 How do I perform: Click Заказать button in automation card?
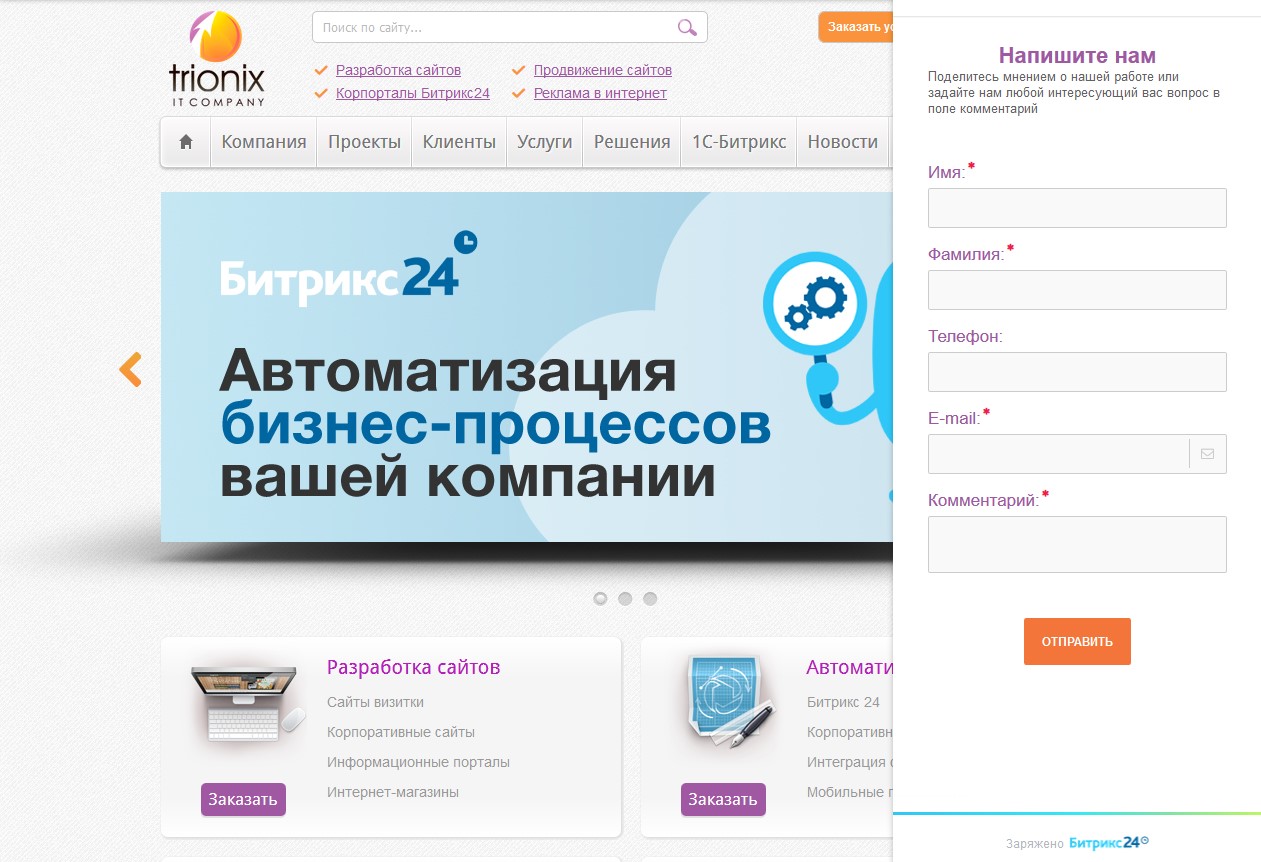click(723, 799)
